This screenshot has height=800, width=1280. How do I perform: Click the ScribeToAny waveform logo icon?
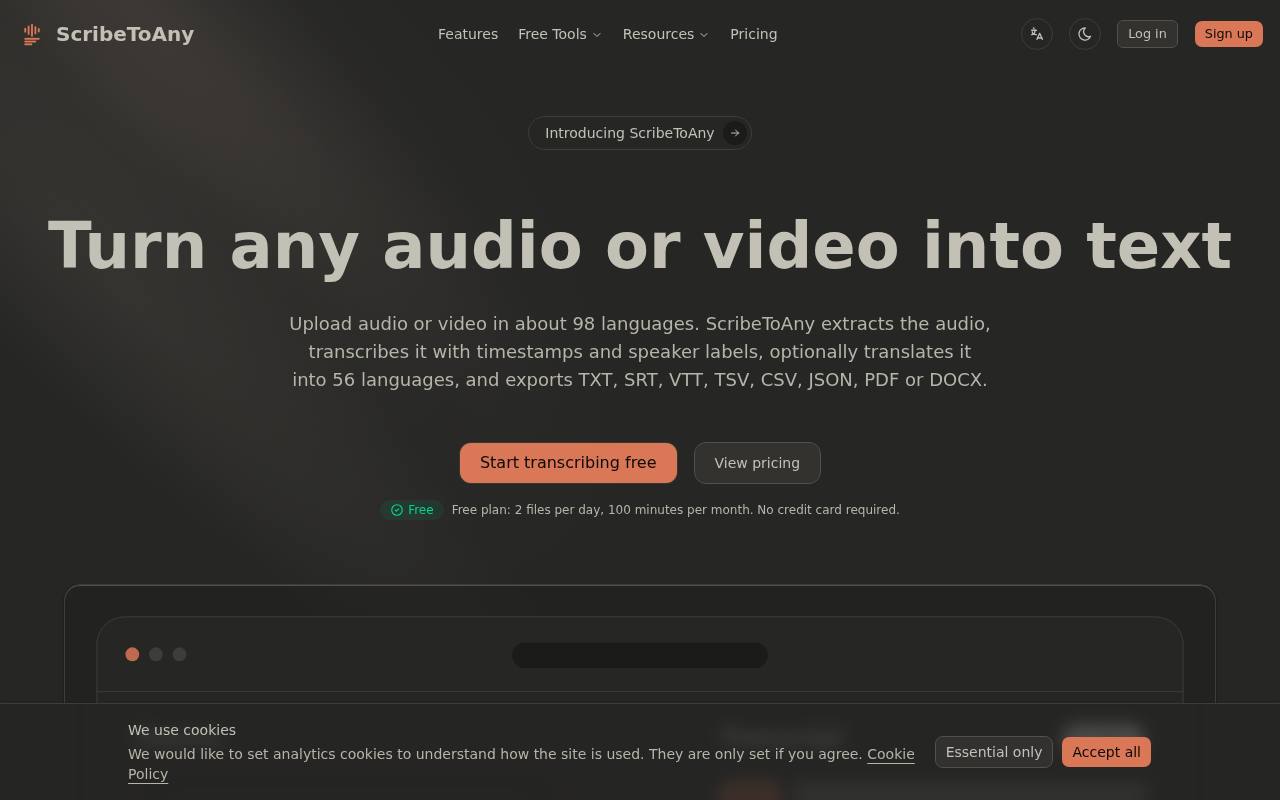32,34
